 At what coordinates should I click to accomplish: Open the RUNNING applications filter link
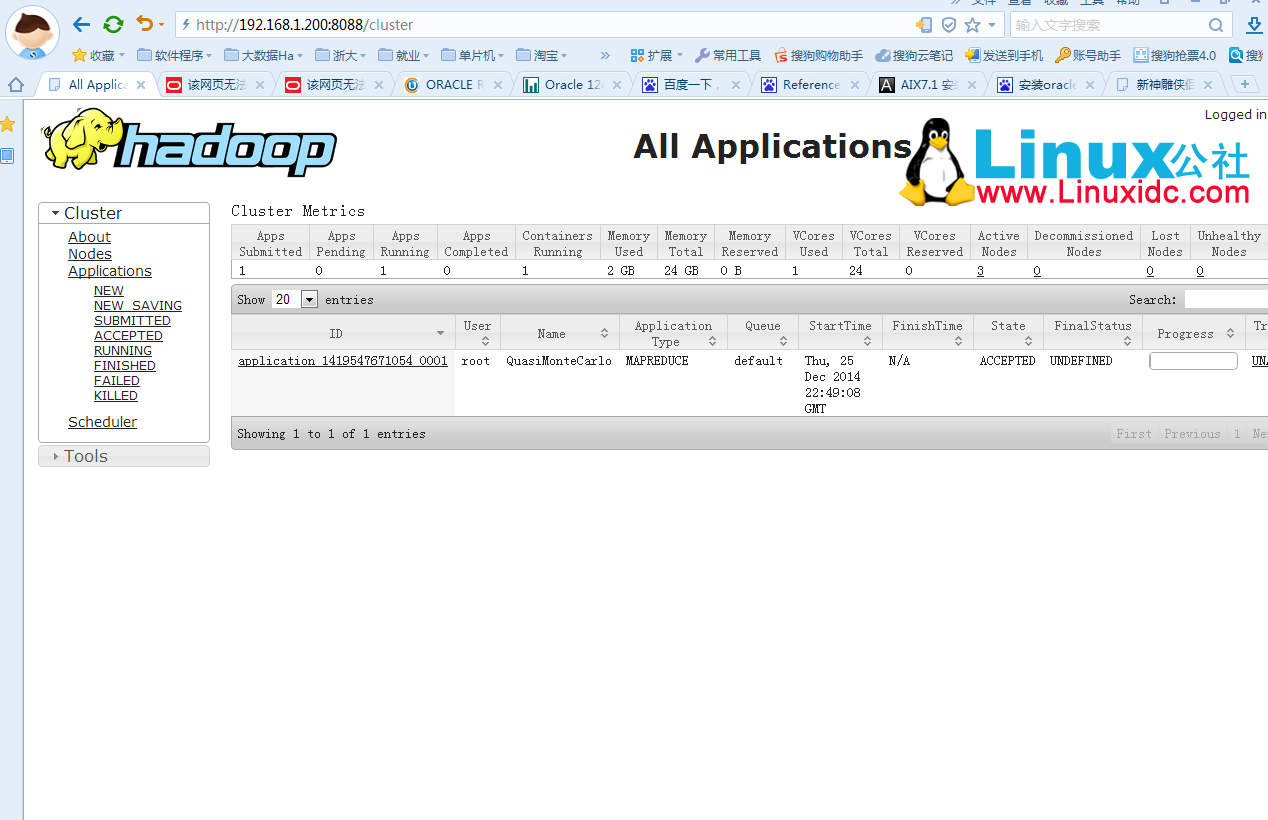[122, 350]
